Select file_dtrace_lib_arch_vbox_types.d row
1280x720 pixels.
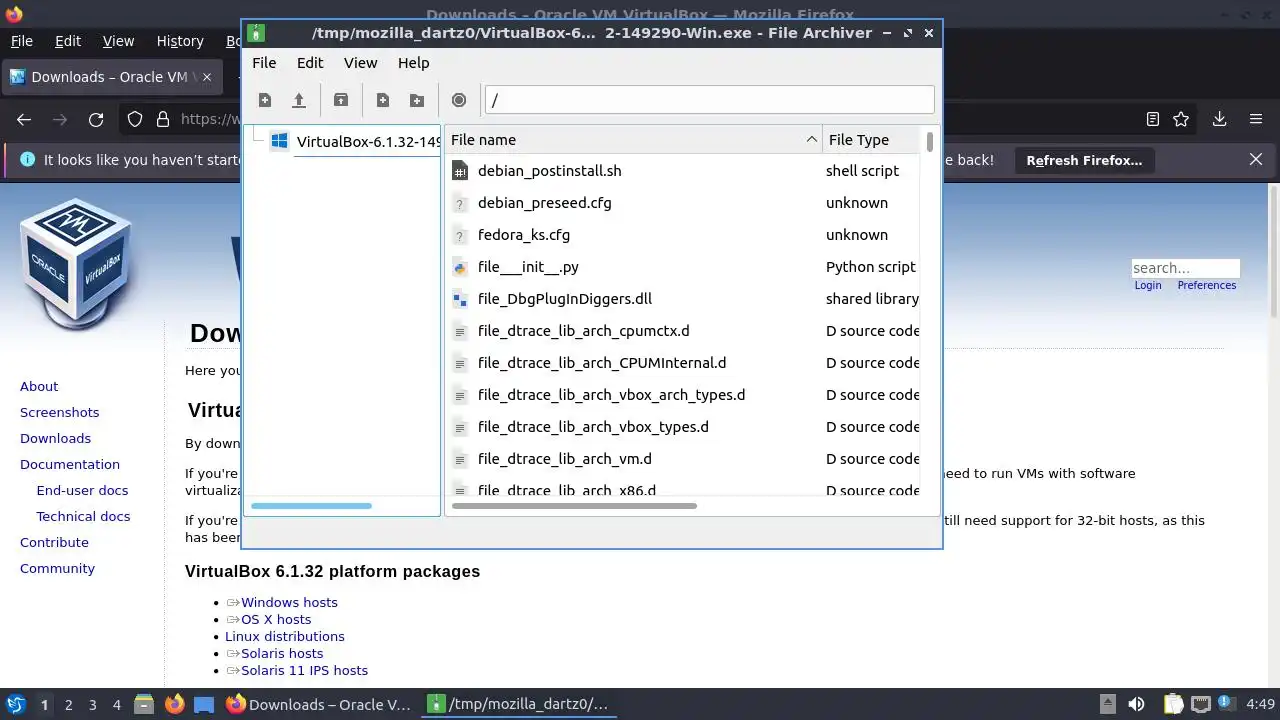[683, 427]
